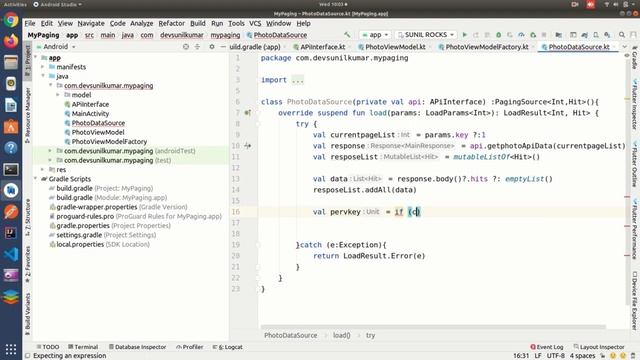
Task: Hide the Project panel minus icon
Action: coord(223,47)
